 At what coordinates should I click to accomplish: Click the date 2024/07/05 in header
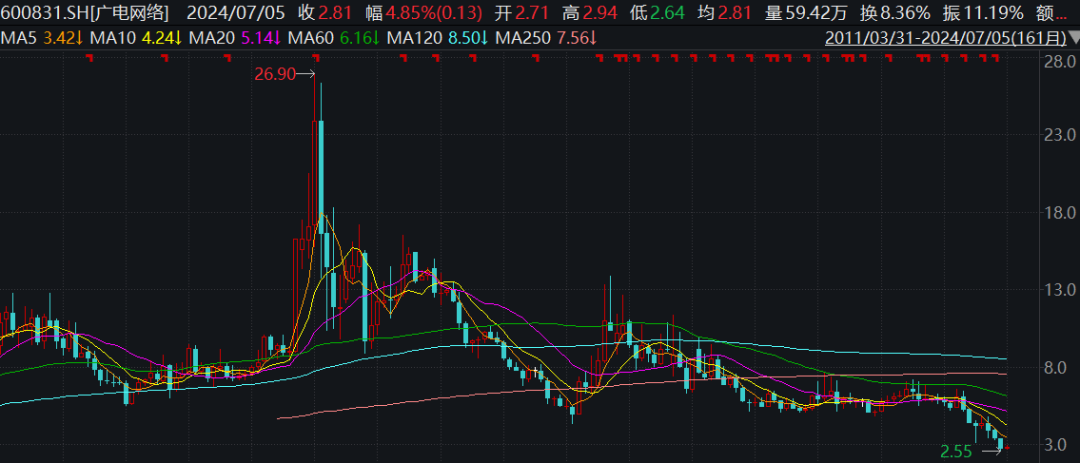tap(238, 12)
